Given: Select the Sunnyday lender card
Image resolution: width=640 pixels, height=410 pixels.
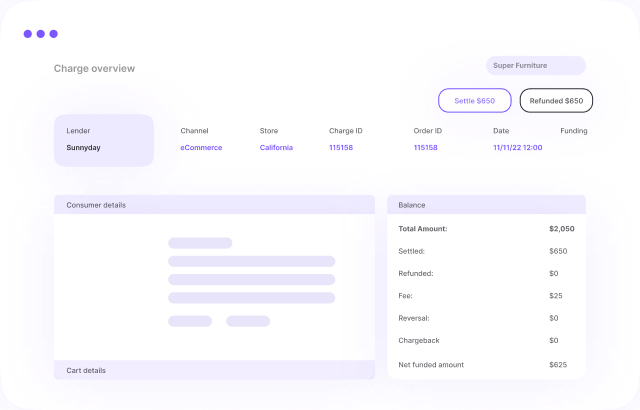Looking at the screenshot, I should click(x=103, y=140).
